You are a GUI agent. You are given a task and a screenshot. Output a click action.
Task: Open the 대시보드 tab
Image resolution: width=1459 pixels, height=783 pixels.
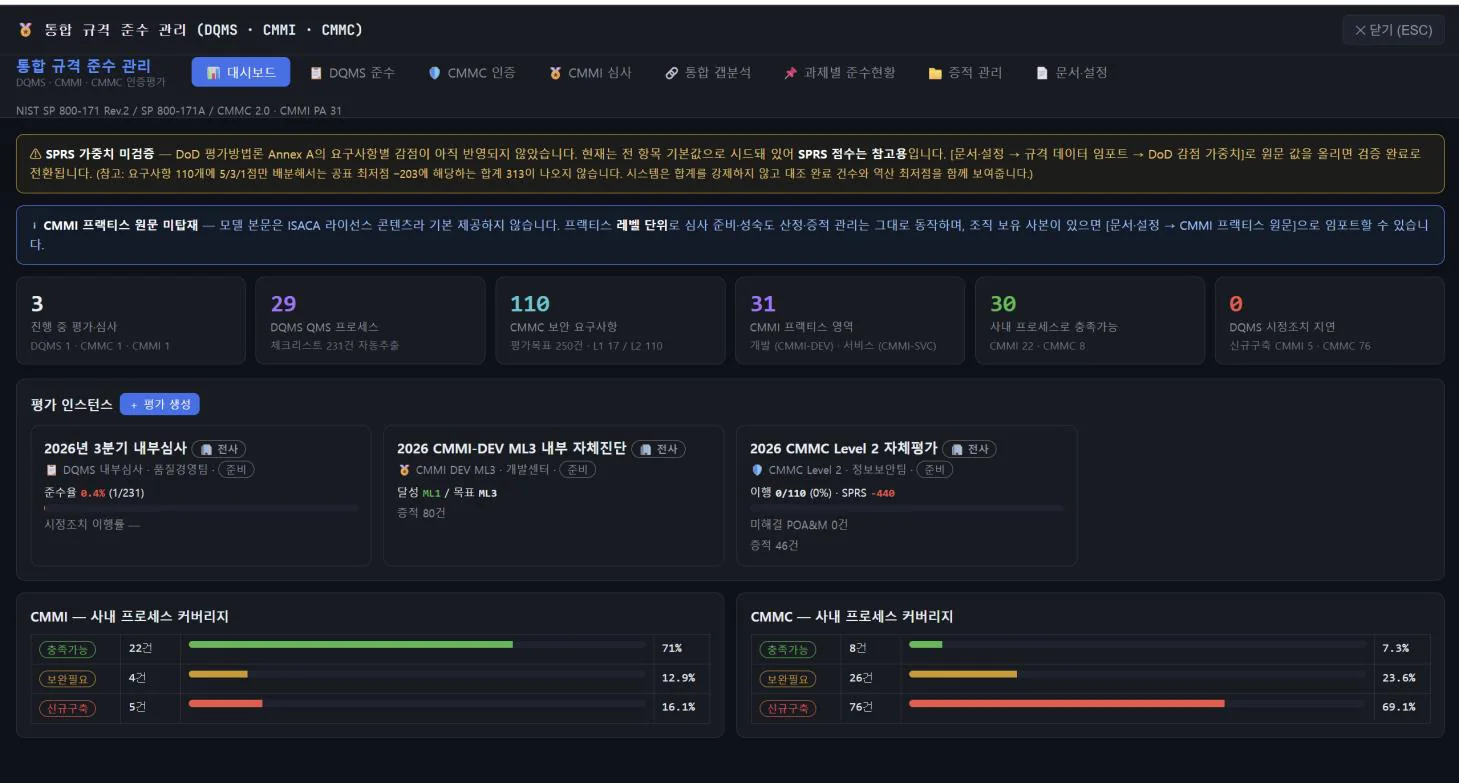coord(241,72)
